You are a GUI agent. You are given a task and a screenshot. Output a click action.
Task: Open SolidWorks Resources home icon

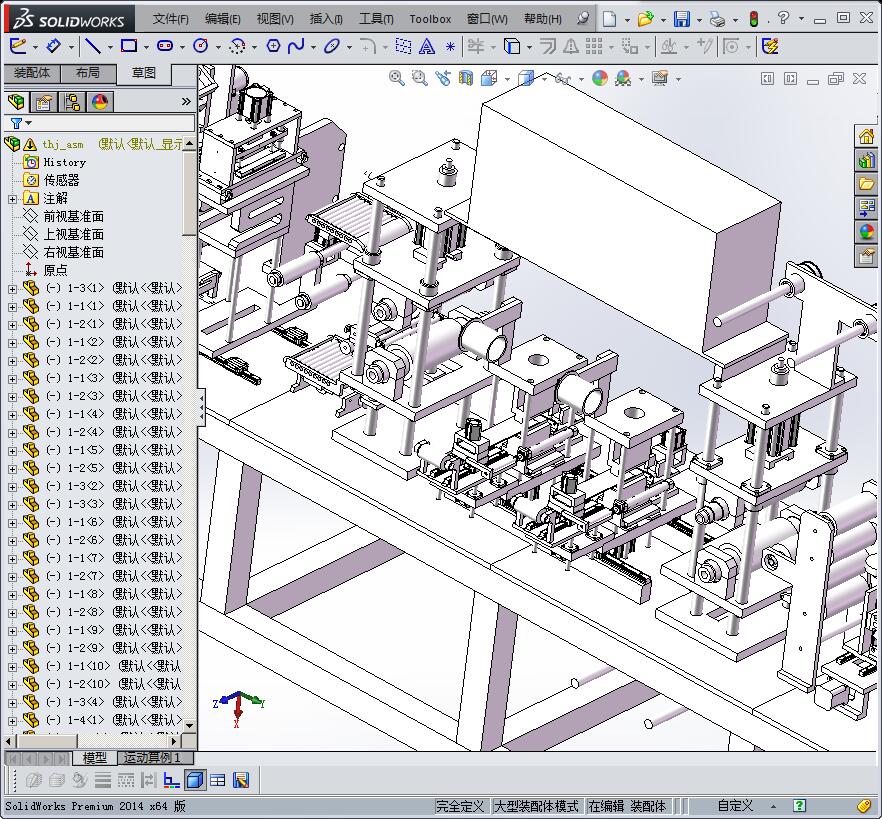(x=866, y=136)
